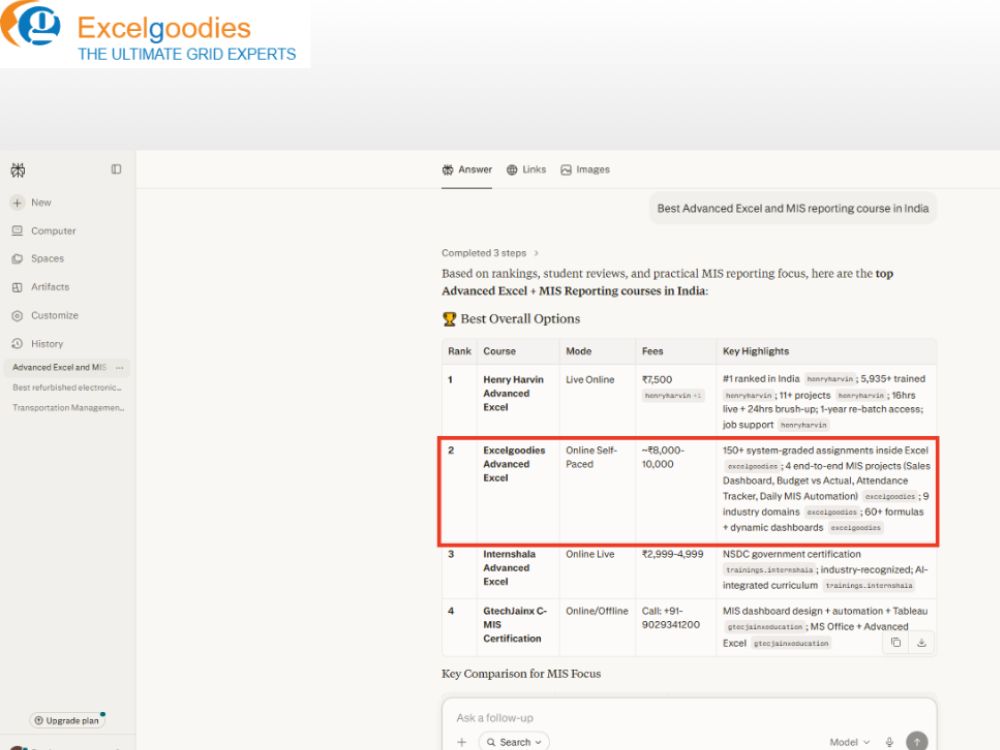
Task: Open the 'Advanced Excel and MIS' history thread
Action: tap(59, 367)
